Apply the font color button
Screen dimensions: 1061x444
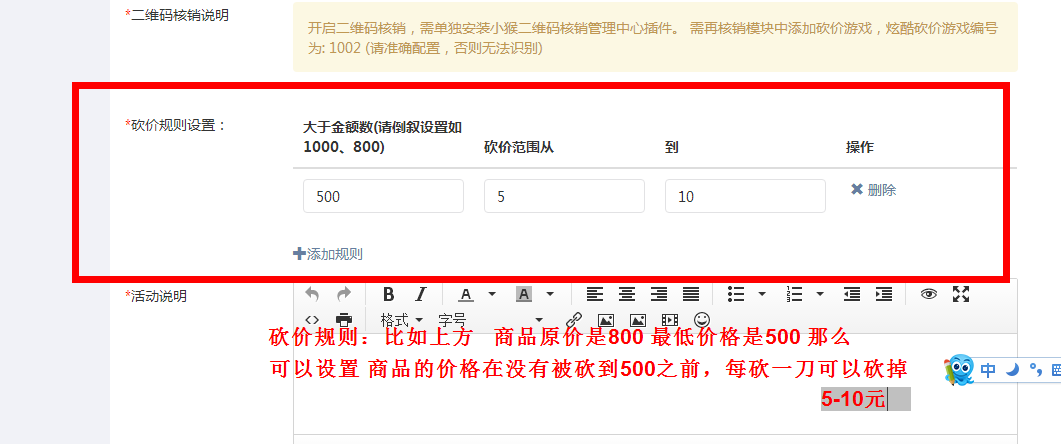466,294
